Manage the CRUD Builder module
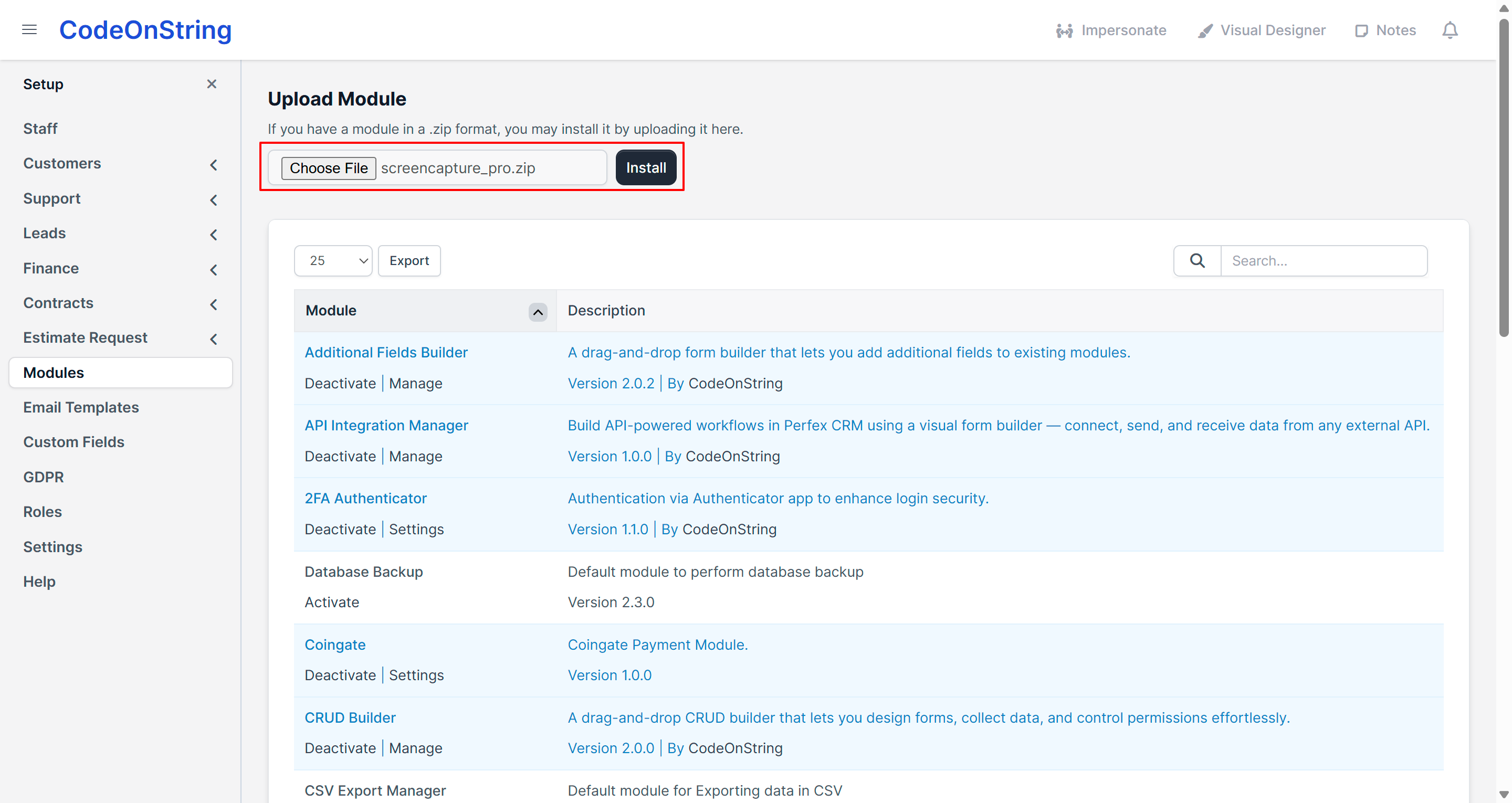1512x803 pixels. [x=416, y=748]
